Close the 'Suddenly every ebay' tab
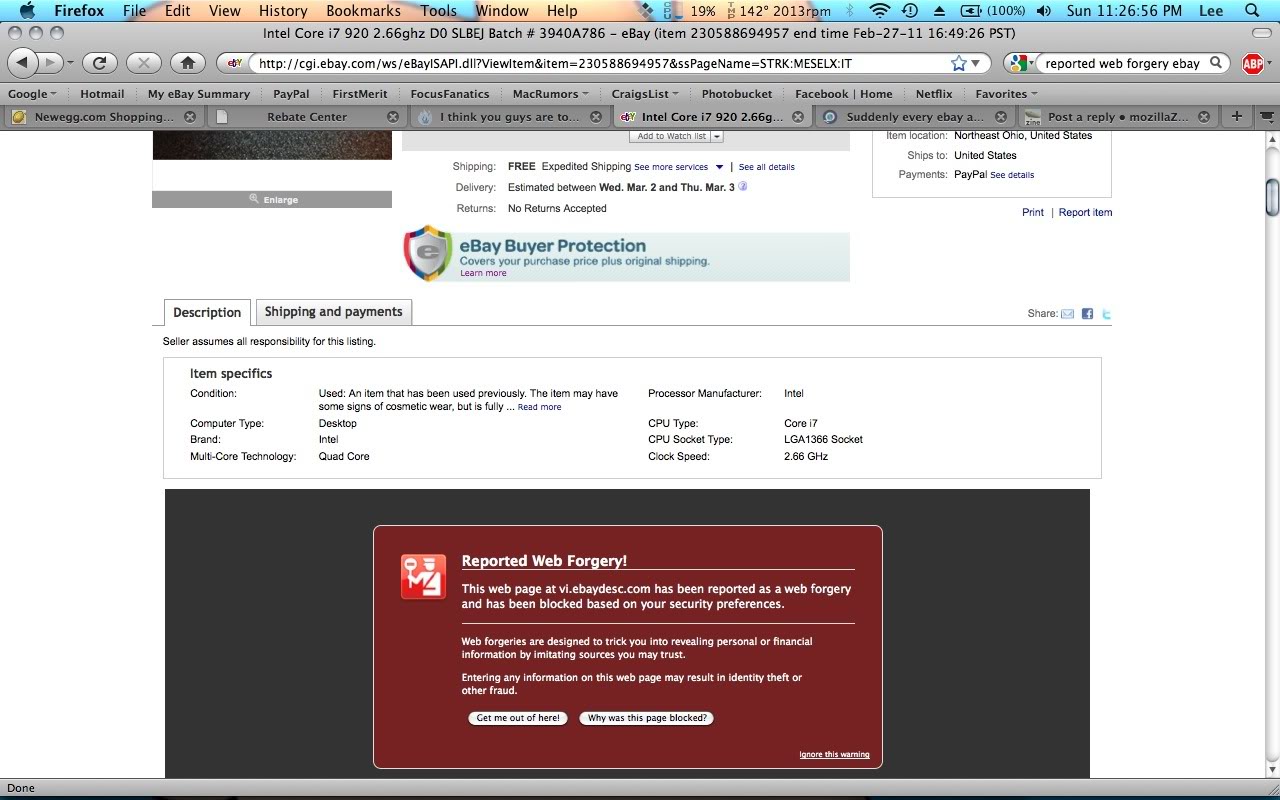Image resolution: width=1280 pixels, height=800 pixels. point(1002,117)
